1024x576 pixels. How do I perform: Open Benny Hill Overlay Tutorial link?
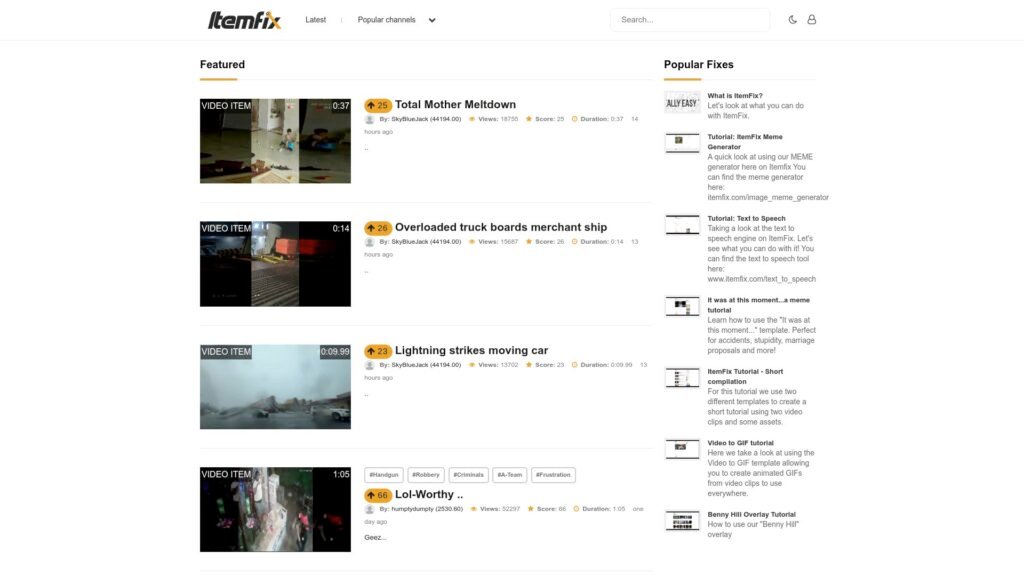click(751, 514)
